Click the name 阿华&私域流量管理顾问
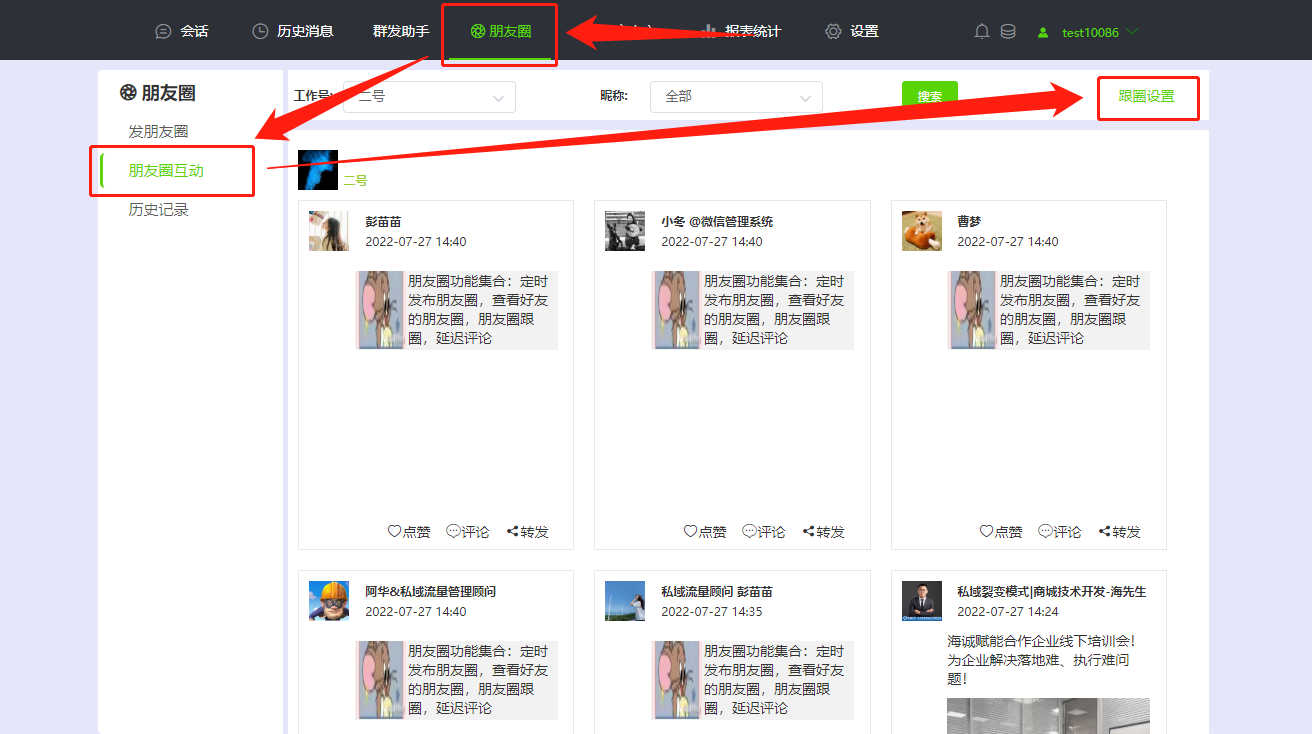This screenshot has height=734, width=1312. [x=430, y=592]
